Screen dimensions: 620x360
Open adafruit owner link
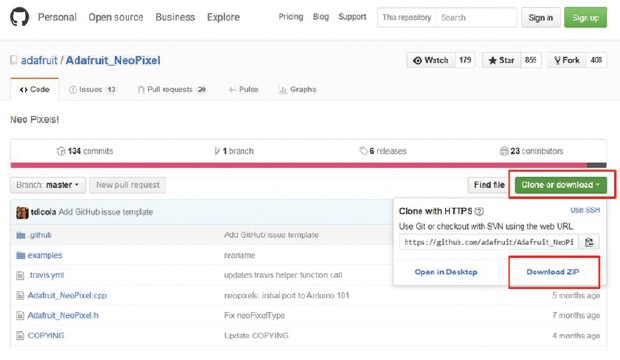(39, 60)
